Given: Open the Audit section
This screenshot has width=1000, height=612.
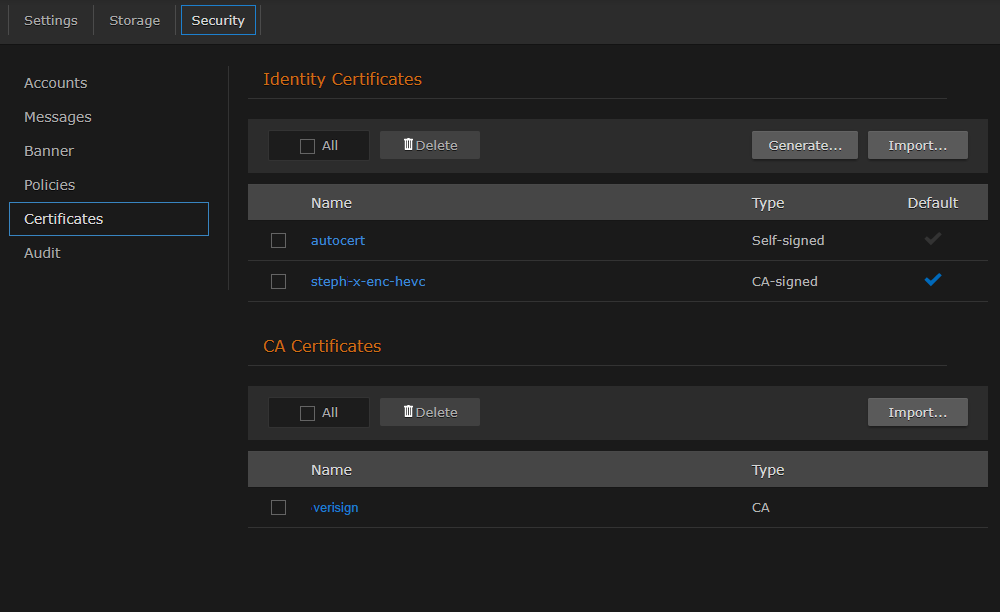Looking at the screenshot, I should click(42, 253).
